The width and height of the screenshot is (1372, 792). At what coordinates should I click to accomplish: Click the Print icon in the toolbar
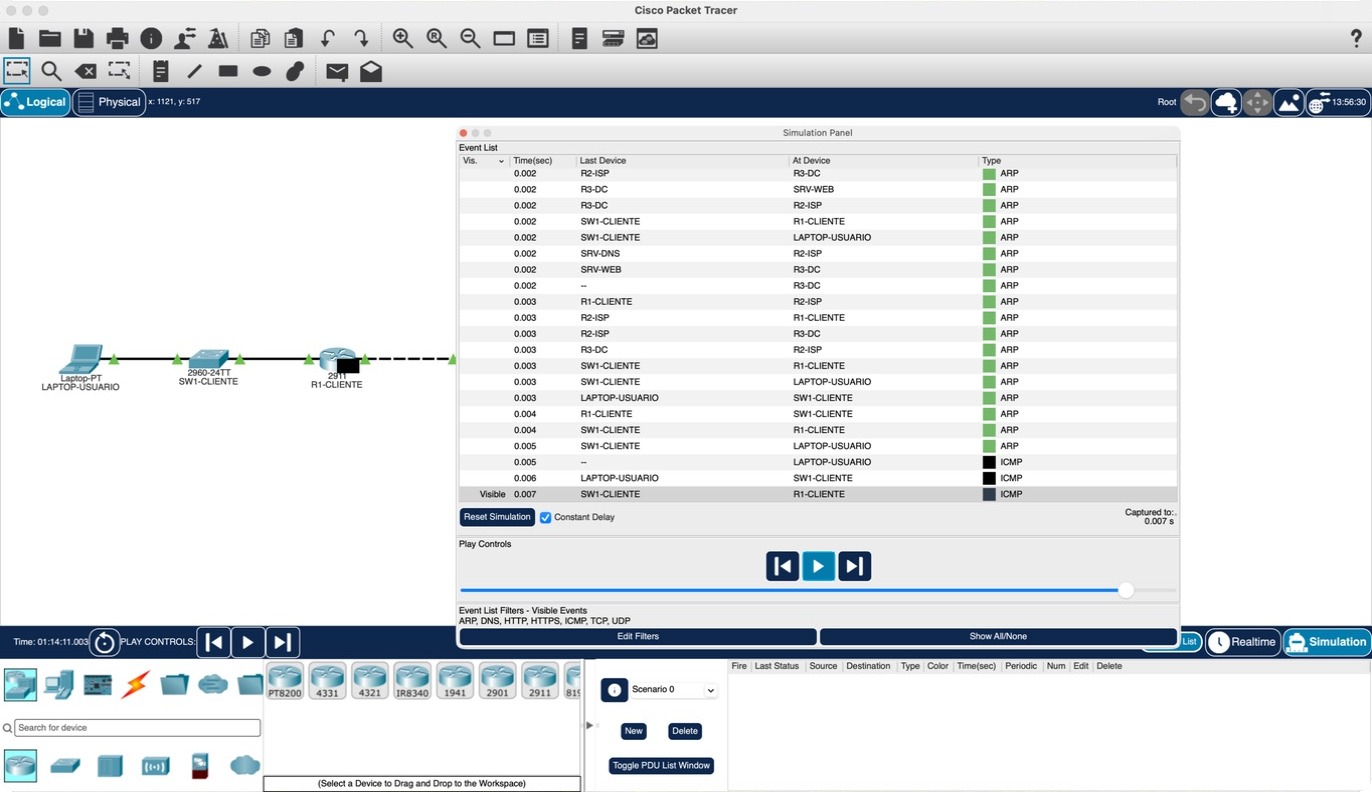118,39
